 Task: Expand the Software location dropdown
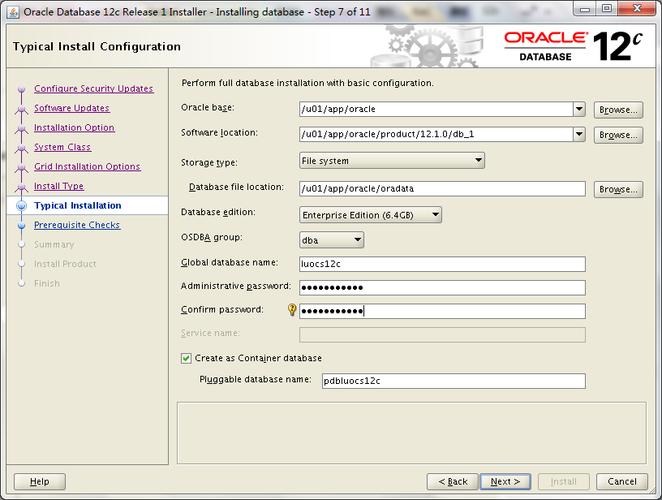point(579,134)
